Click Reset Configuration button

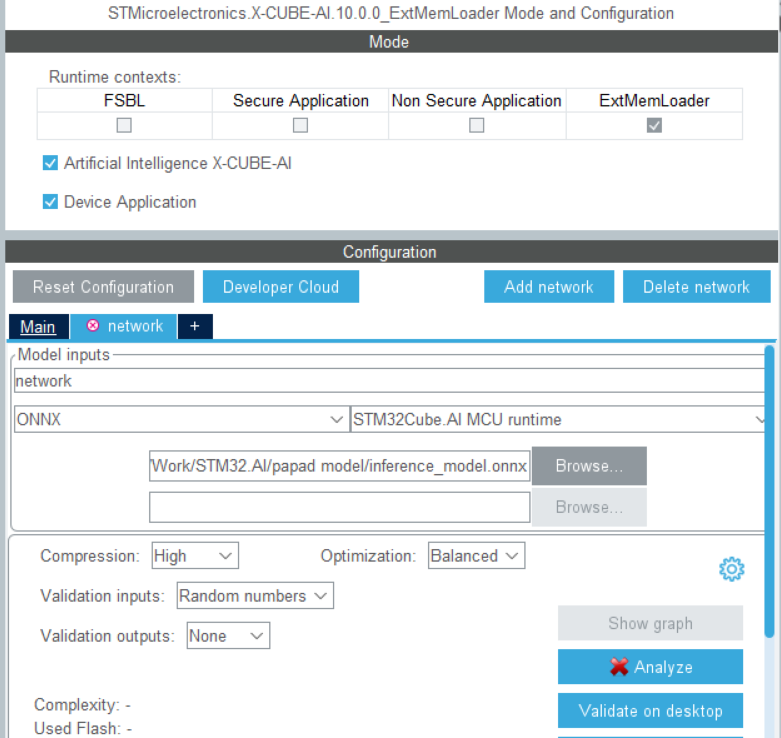[x=103, y=287]
